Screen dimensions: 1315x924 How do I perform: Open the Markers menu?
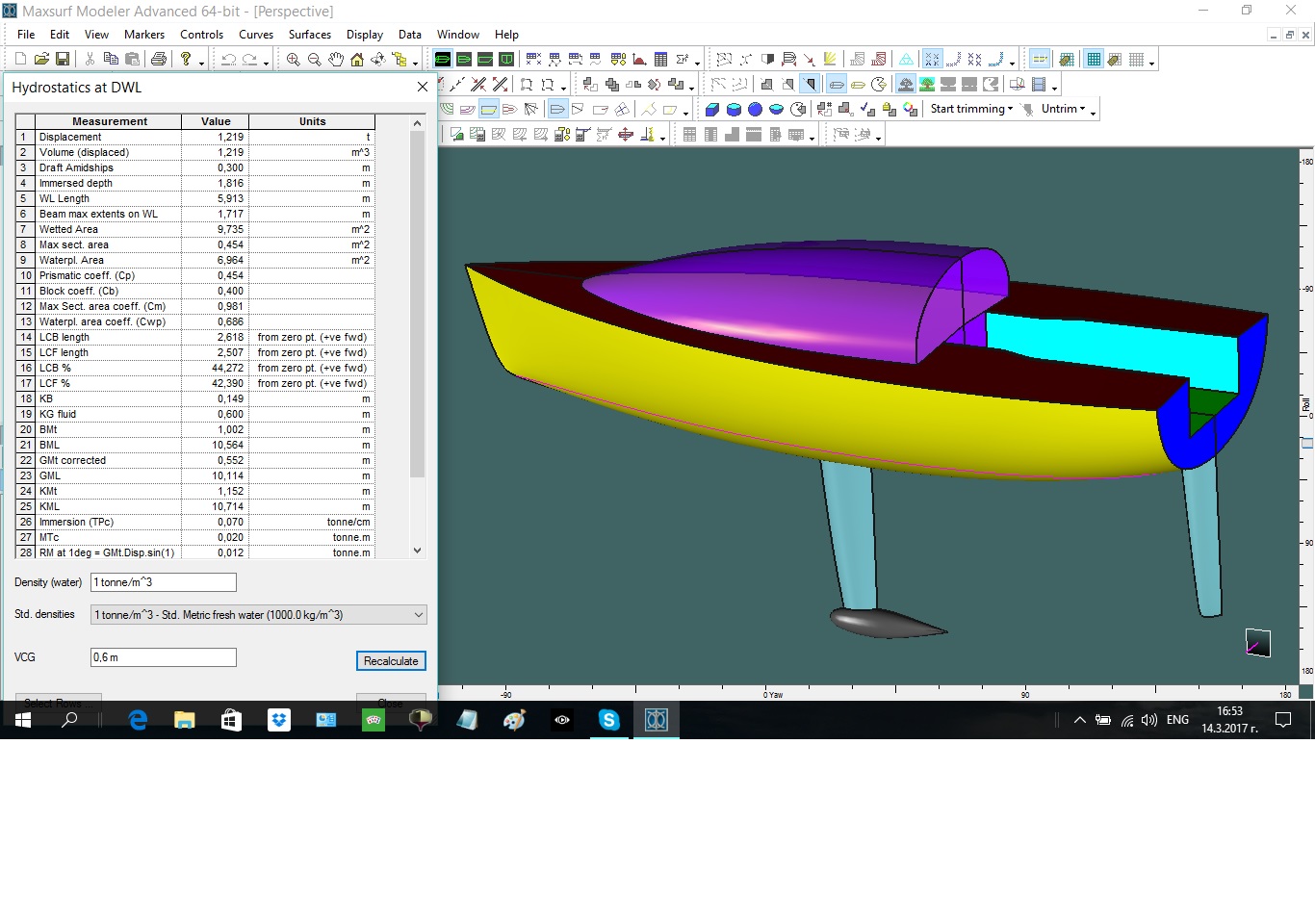(x=143, y=35)
